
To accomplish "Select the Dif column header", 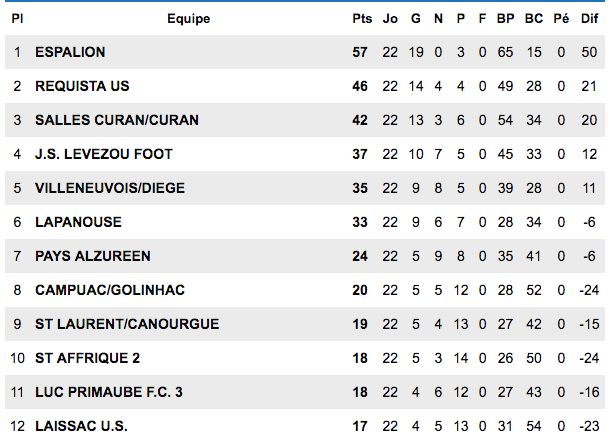I will (x=589, y=19).
